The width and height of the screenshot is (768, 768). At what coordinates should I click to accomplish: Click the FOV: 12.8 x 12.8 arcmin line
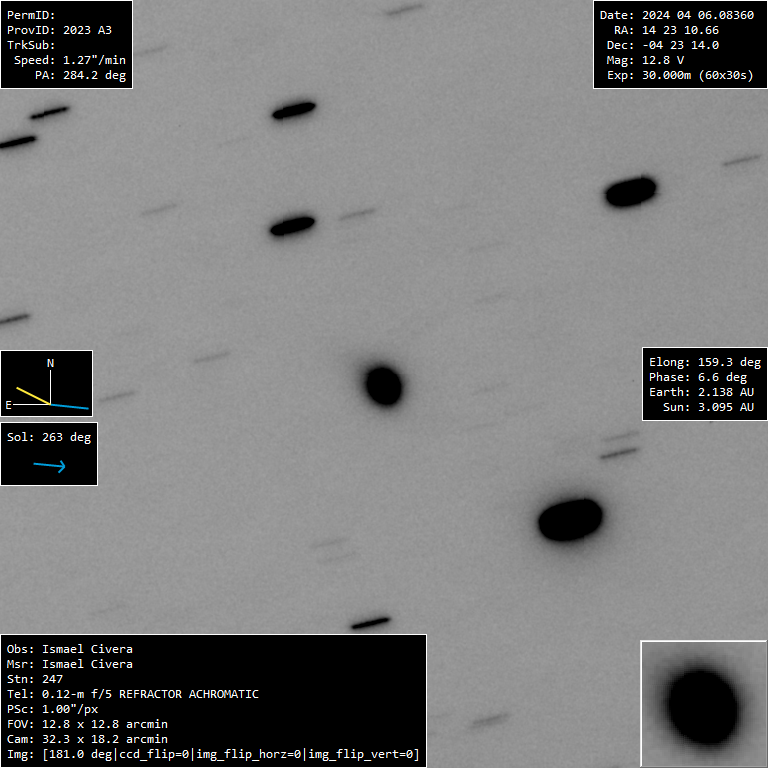87,724
